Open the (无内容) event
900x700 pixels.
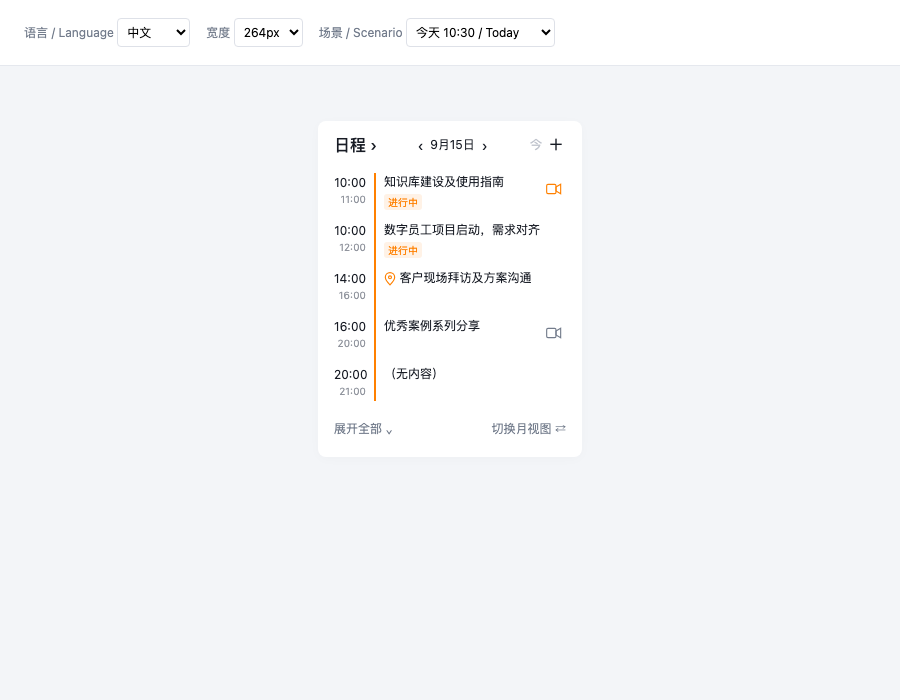coord(413,374)
